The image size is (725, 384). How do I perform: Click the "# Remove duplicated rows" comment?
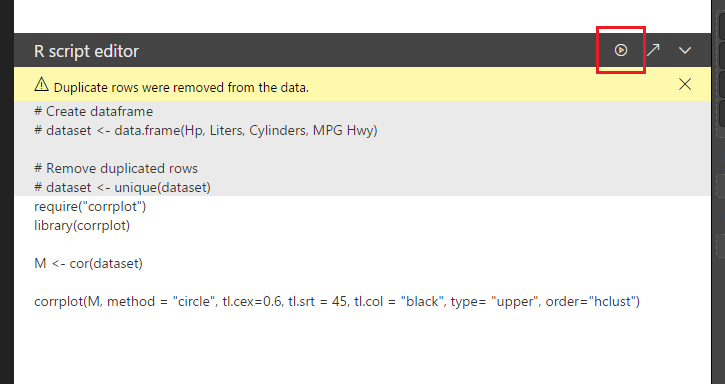[116, 168]
